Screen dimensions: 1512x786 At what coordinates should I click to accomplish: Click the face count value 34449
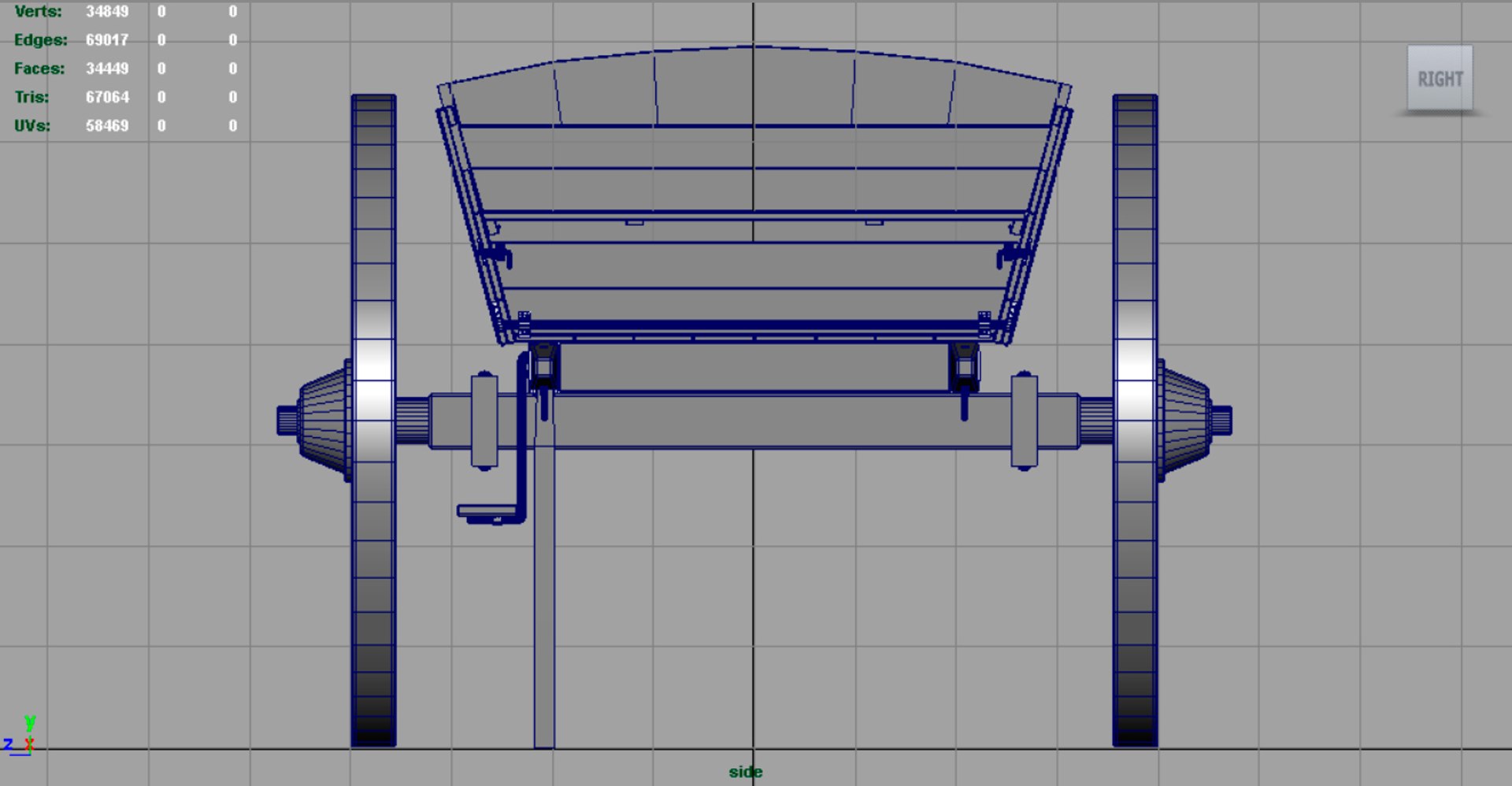[x=107, y=69]
